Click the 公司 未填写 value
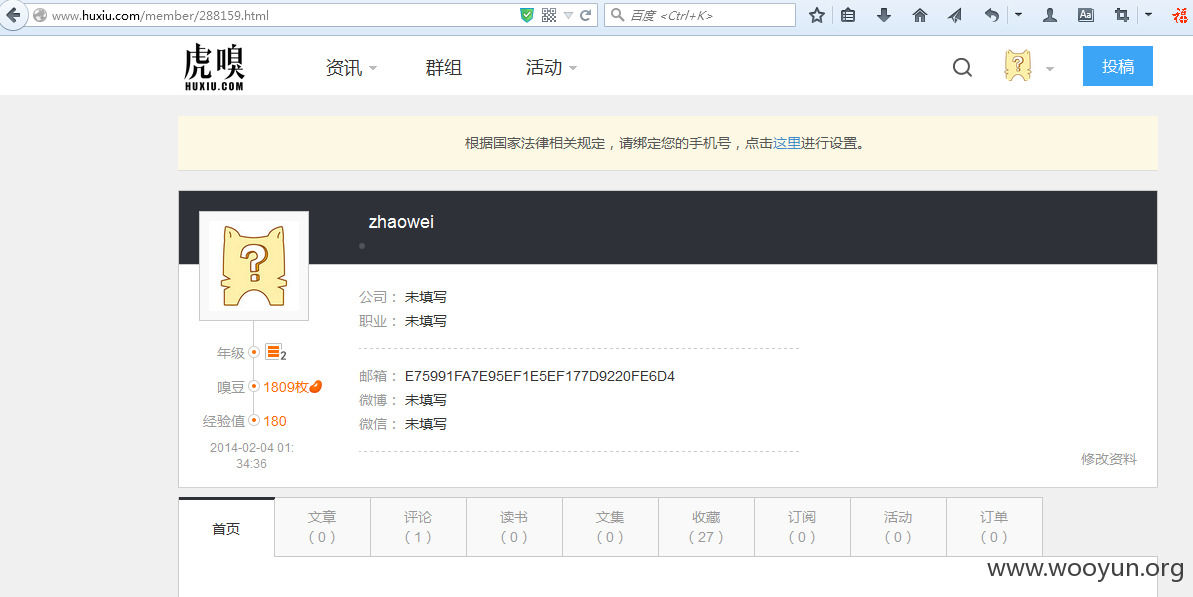The image size is (1193, 597). (425, 297)
